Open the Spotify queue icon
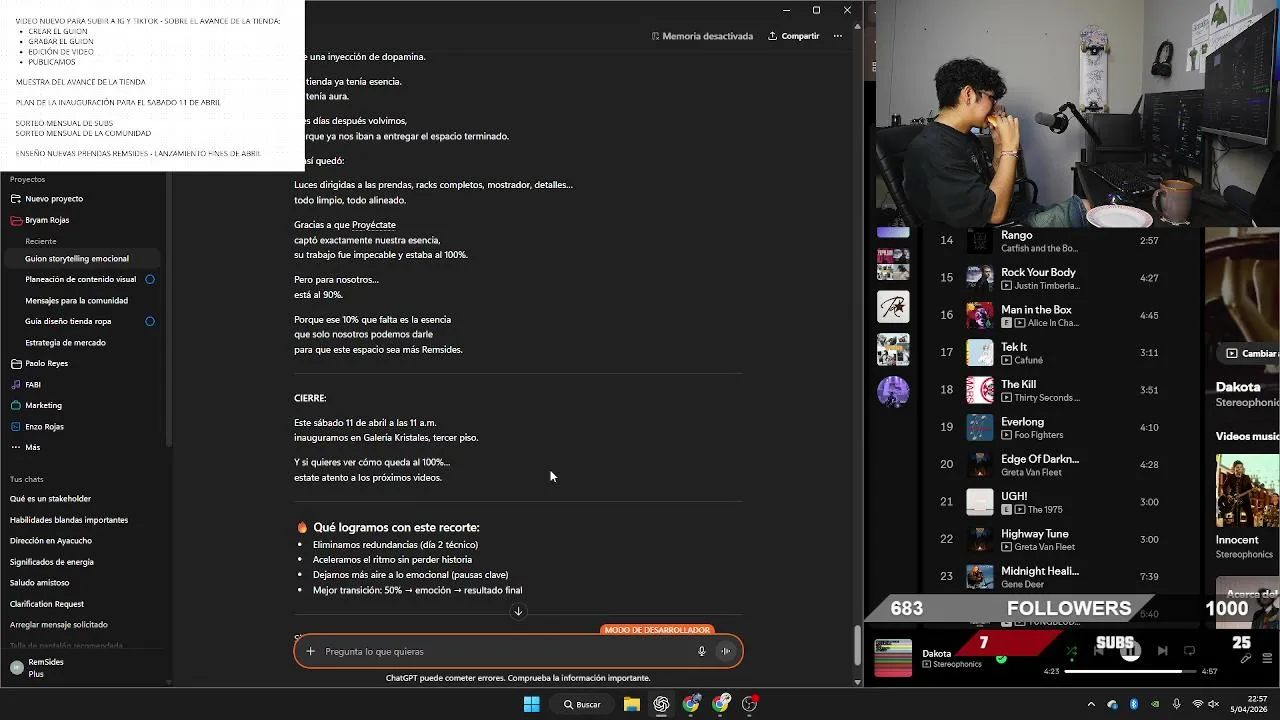1280x720 pixels. (x=1267, y=658)
